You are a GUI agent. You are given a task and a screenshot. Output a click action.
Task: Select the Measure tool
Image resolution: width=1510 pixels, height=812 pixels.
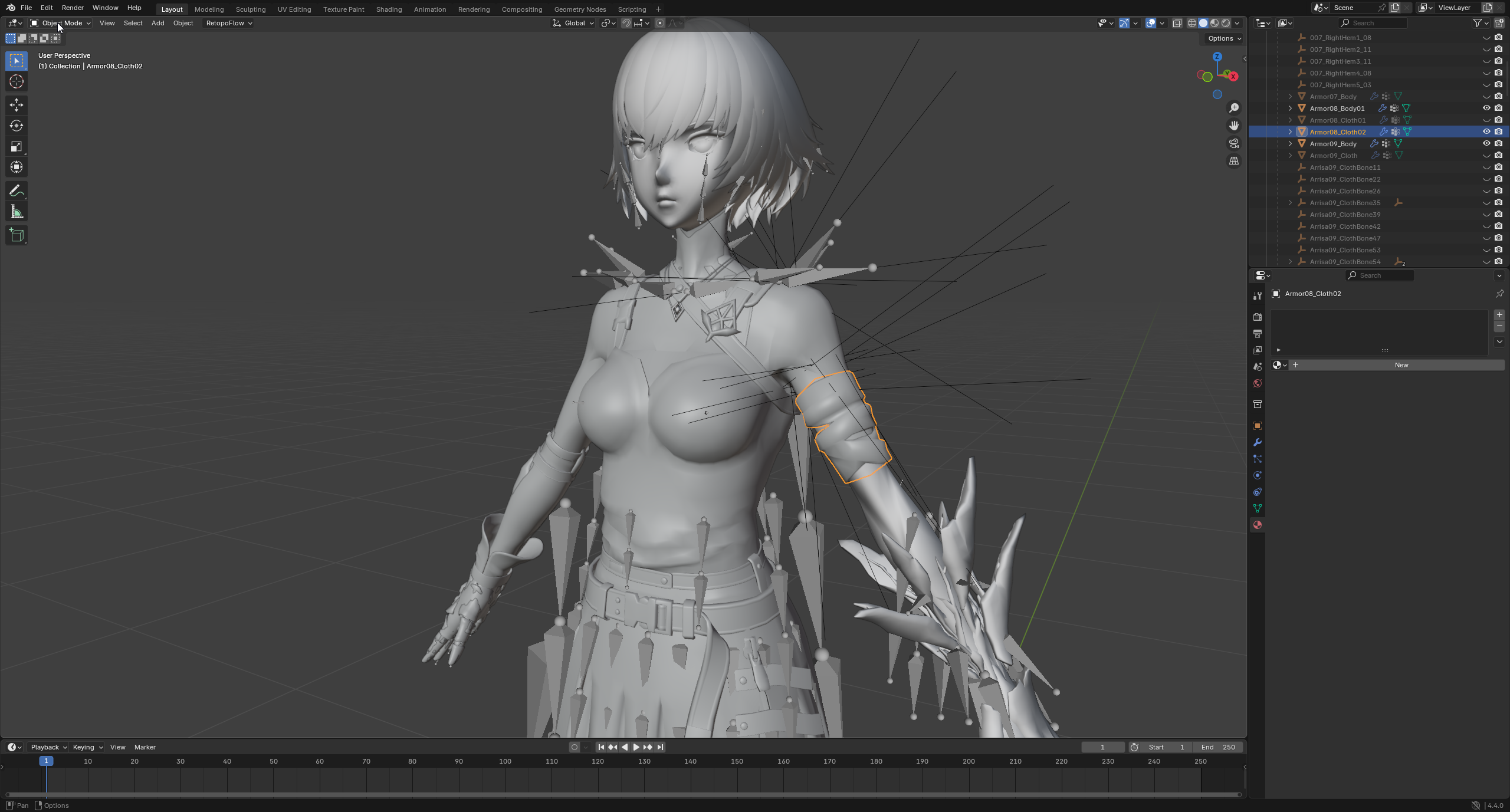[17, 212]
